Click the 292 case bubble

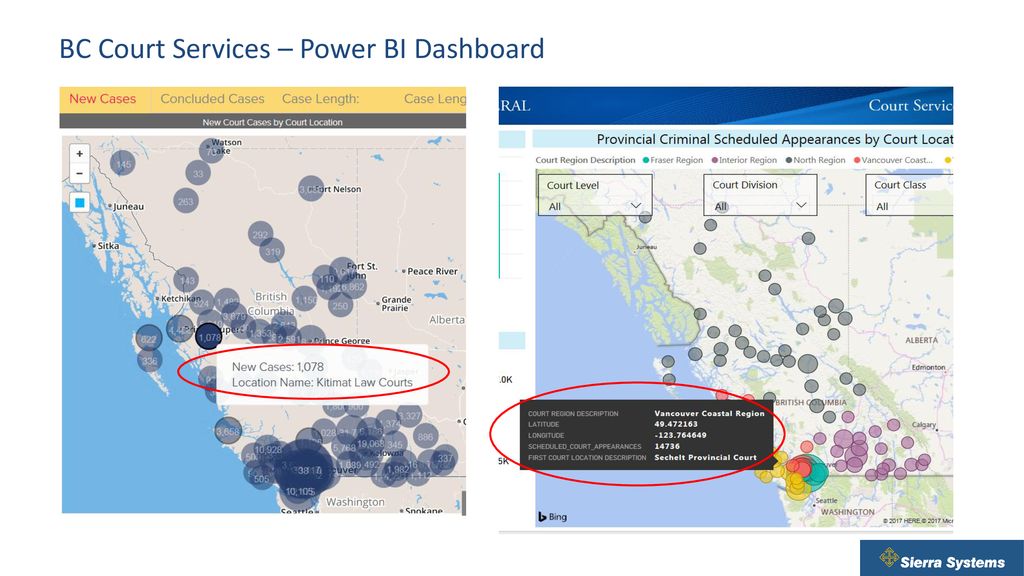point(261,234)
